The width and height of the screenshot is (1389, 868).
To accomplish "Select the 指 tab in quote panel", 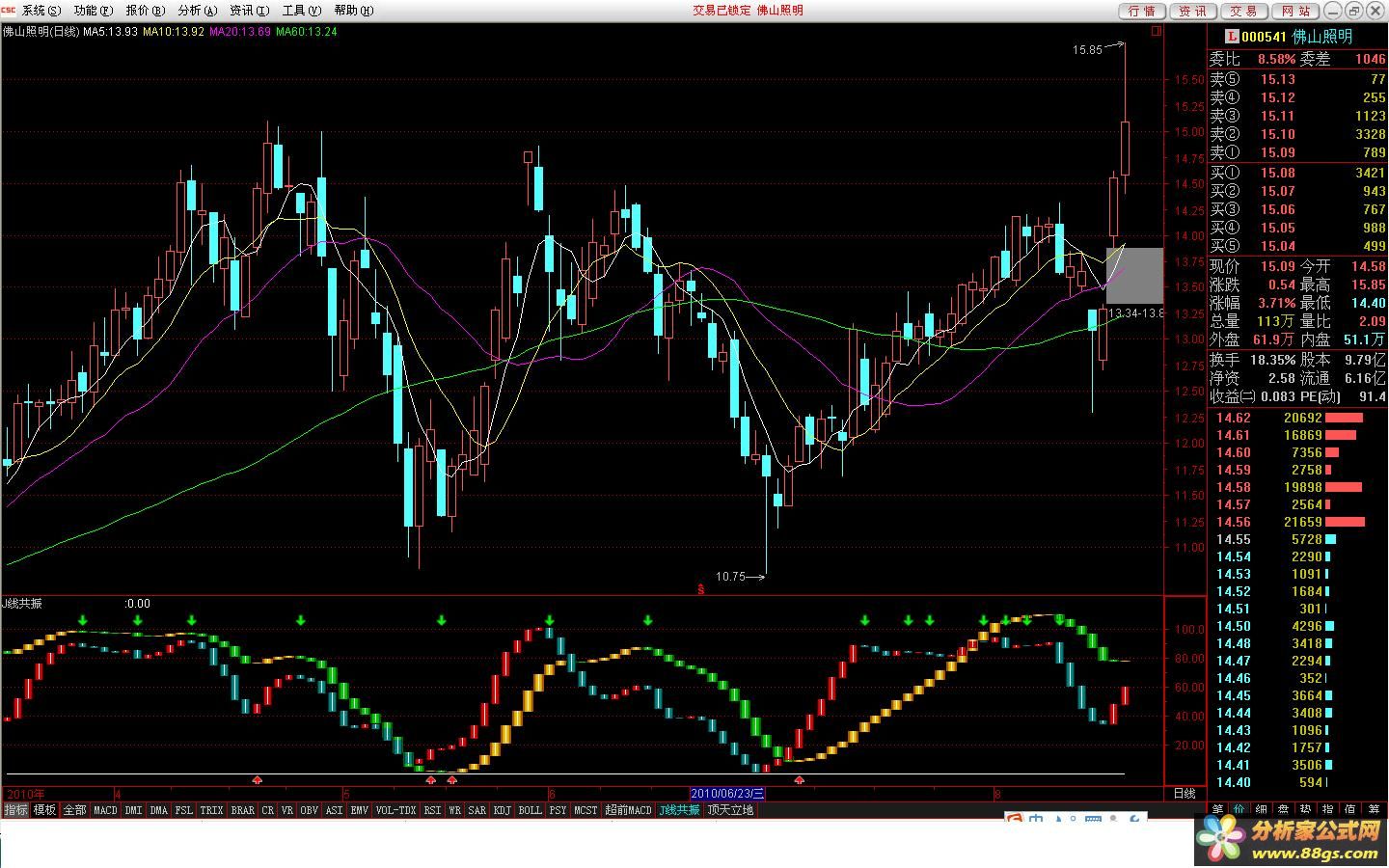I will (1328, 809).
